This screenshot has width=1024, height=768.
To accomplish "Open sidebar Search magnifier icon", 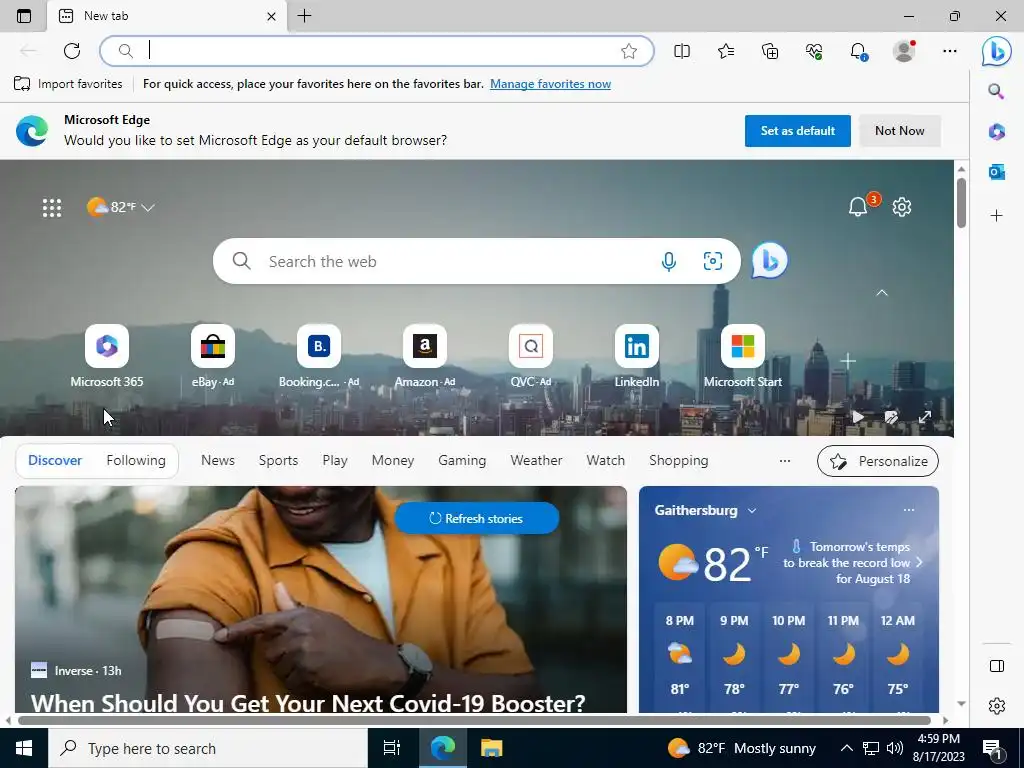I will pyautogui.click(x=996, y=91).
